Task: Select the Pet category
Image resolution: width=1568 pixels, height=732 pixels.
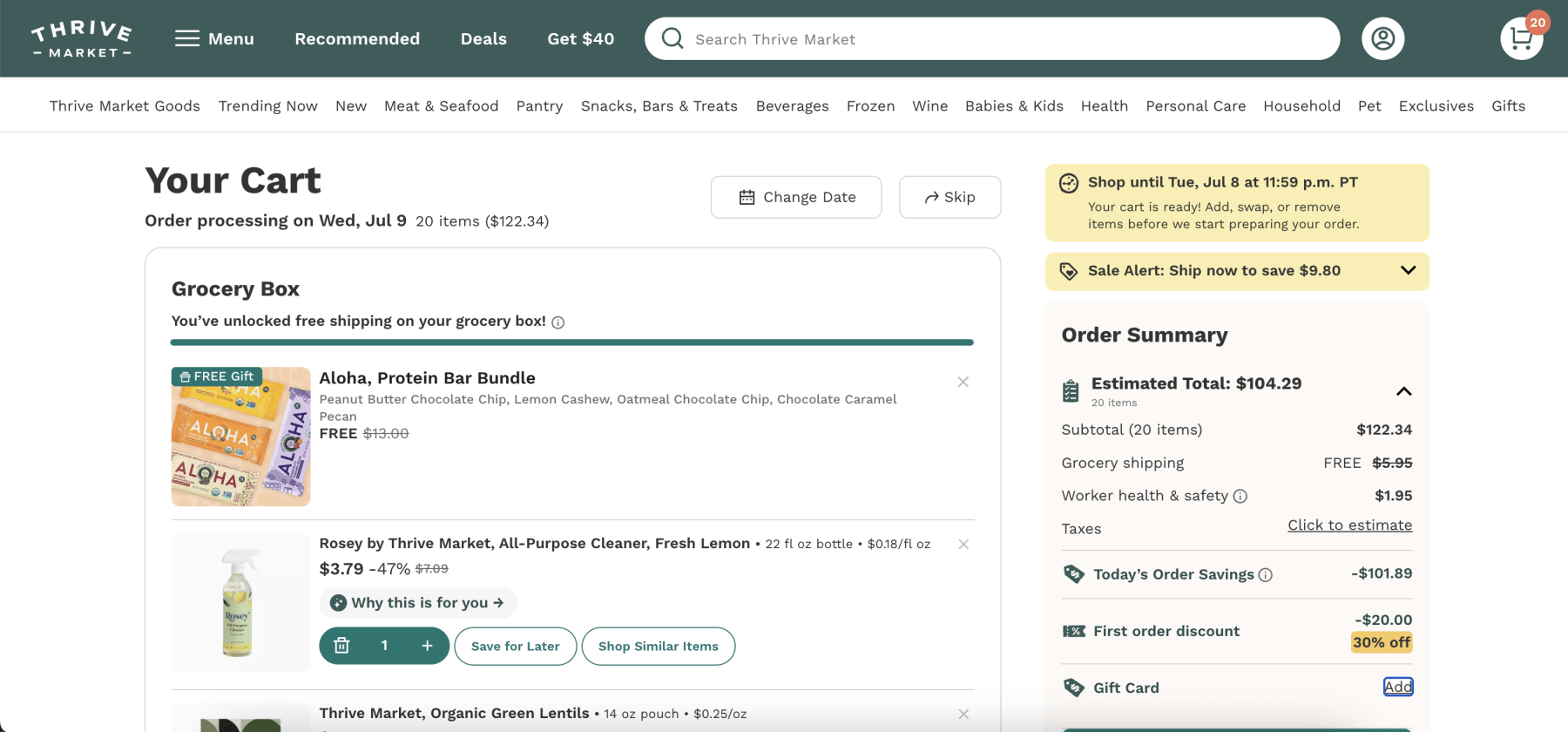Action: click(x=1369, y=105)
